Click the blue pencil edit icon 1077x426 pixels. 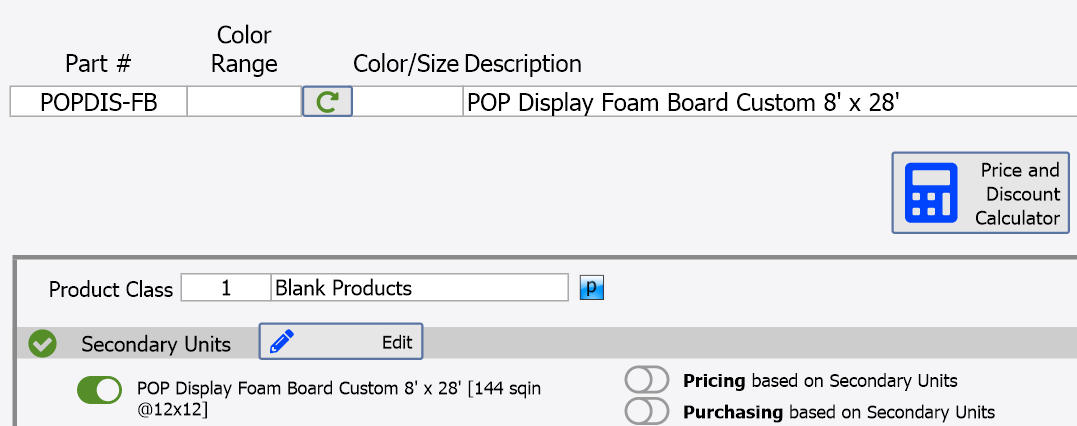(x=282, y=341)
